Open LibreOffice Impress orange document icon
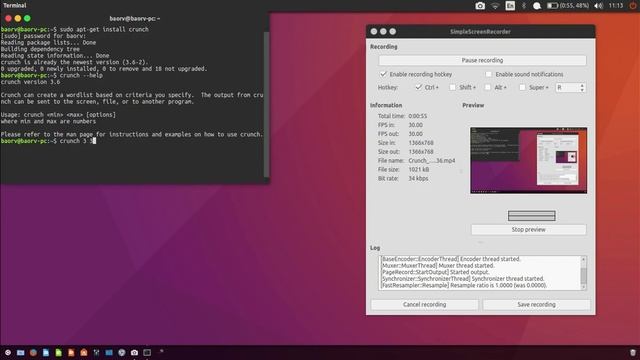Image resolution: width=640 pixels, height=360 pixels. pos(71,352)
